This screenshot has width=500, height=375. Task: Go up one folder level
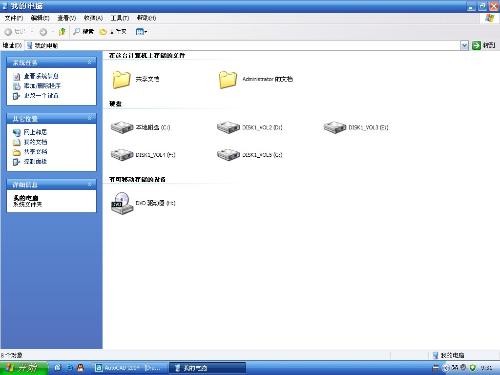click(x=62, y=32)
